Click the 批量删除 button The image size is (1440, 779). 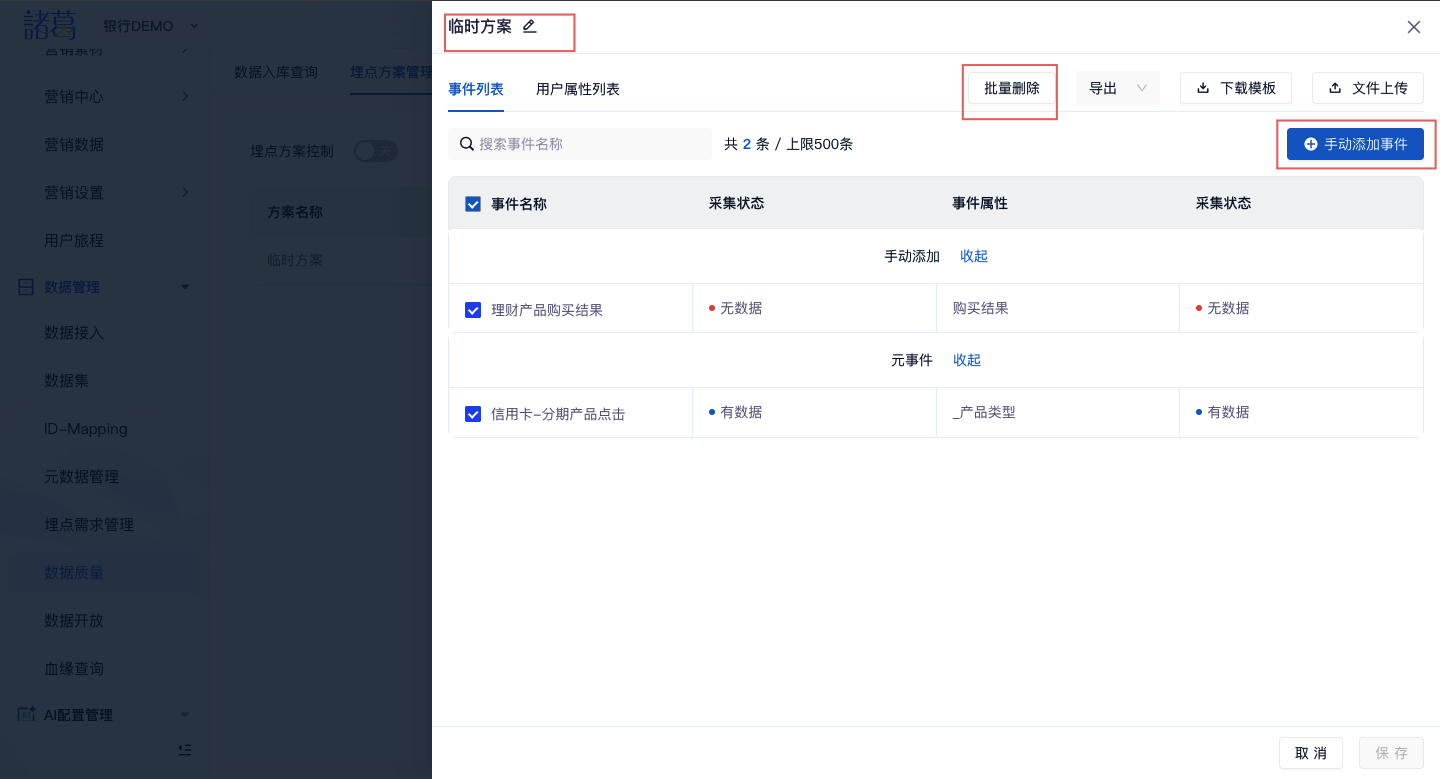(1011, 88)
